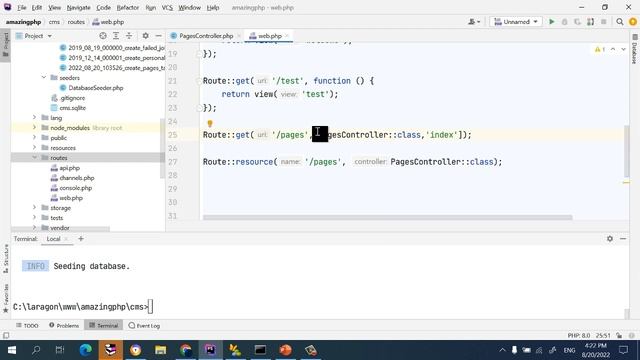Open the Refactor menu
Image resolution: width=640 pixels, height=360 pixels.
(x=128, y=7)
